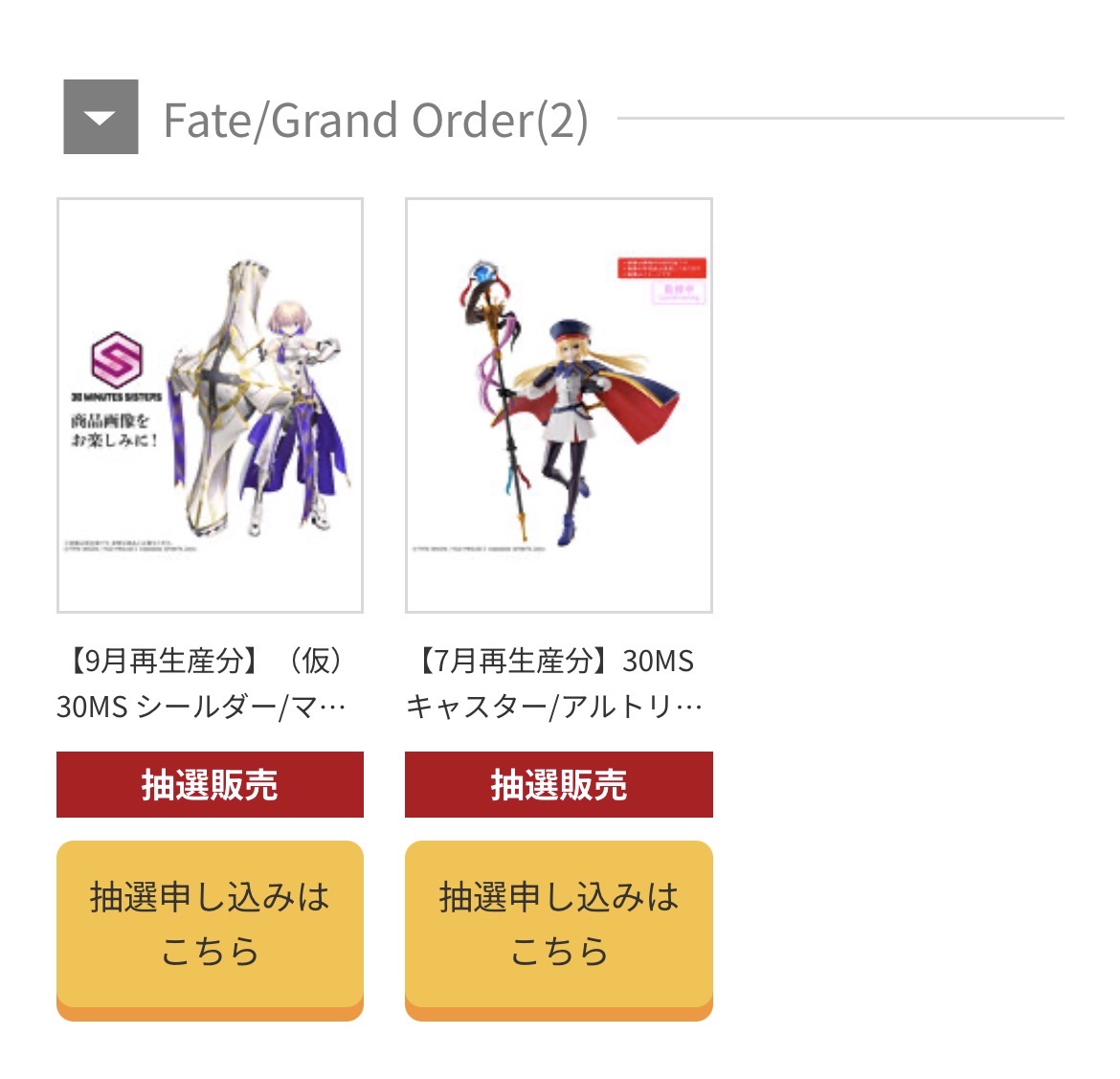Click copyright text under Mash figure image
1120x1079 pixels.
pos(130,547)
